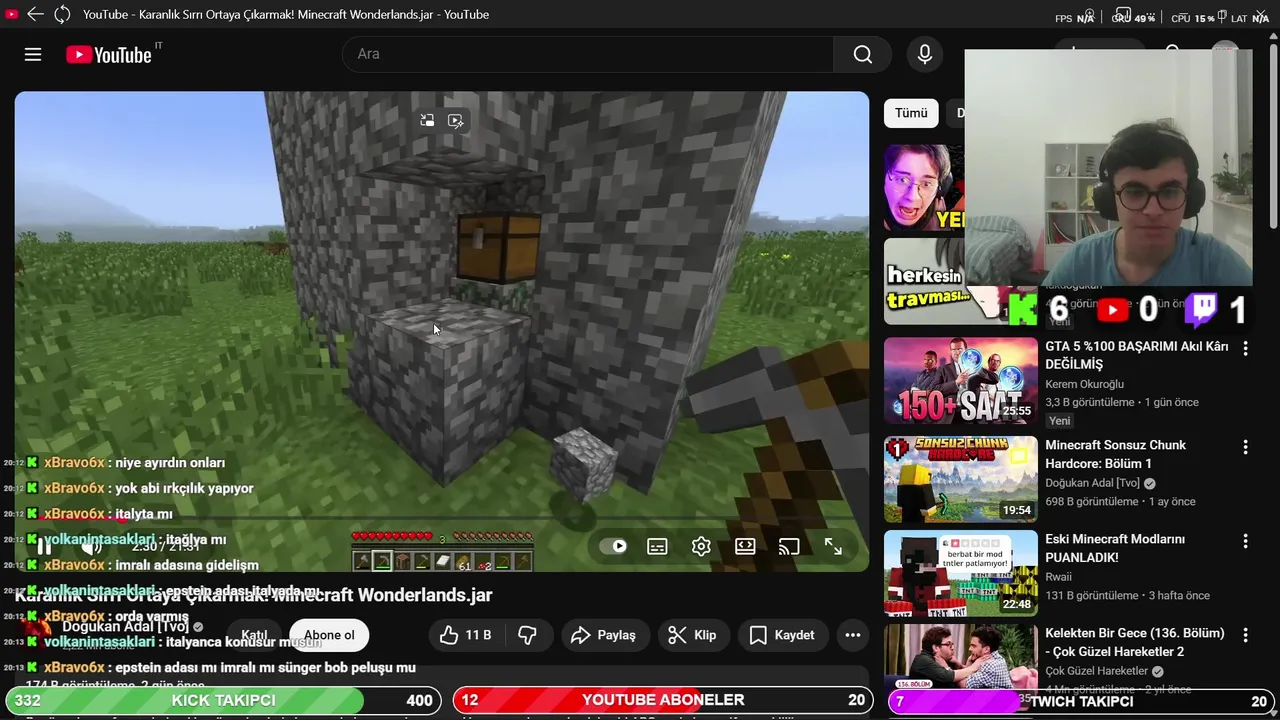Screen dimensions: 1280x720
Task: Visit the Kerem Okuroğlu channel name
Action: (x=1085, y=384)
